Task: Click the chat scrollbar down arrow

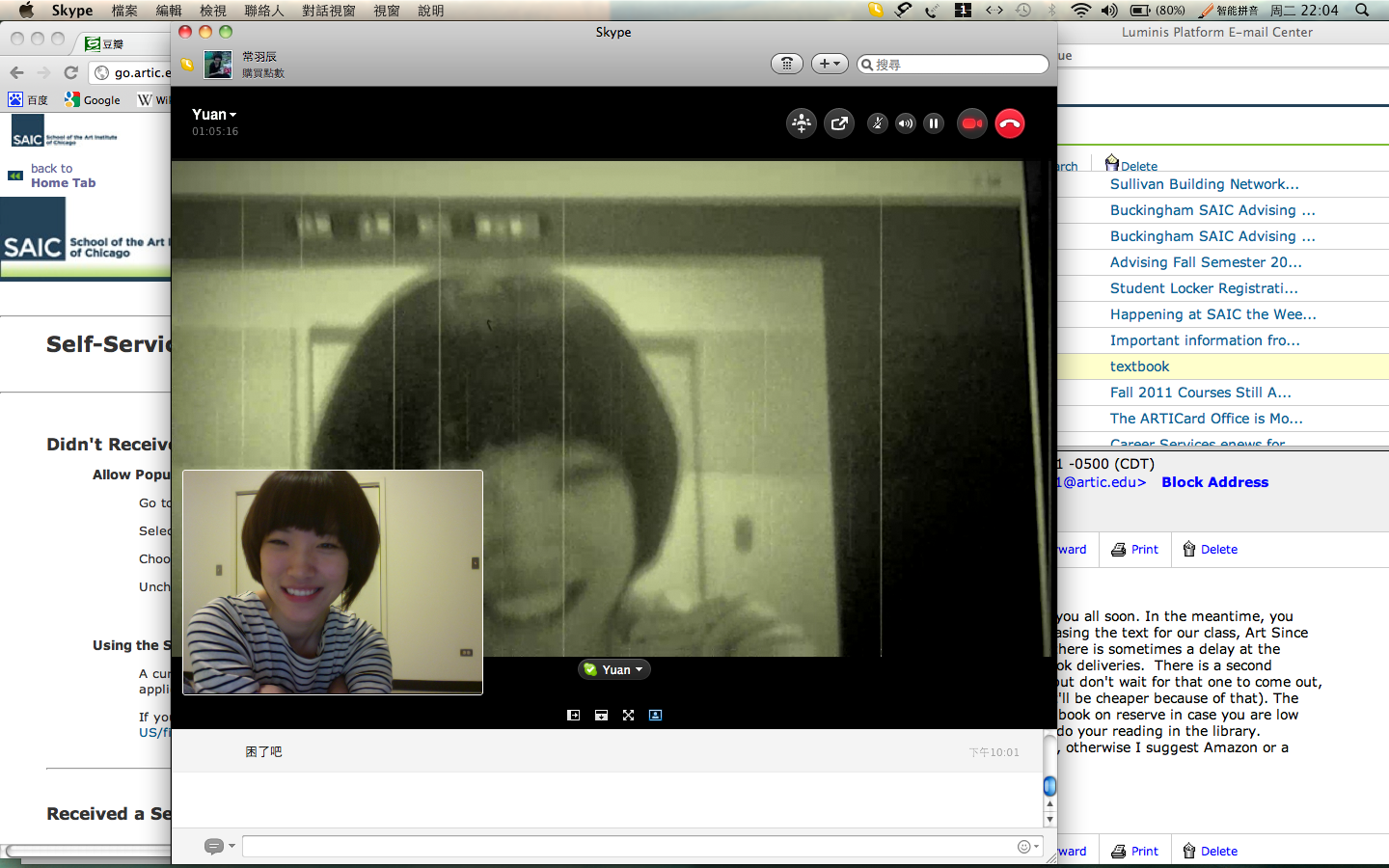Action: [1050, 820]
